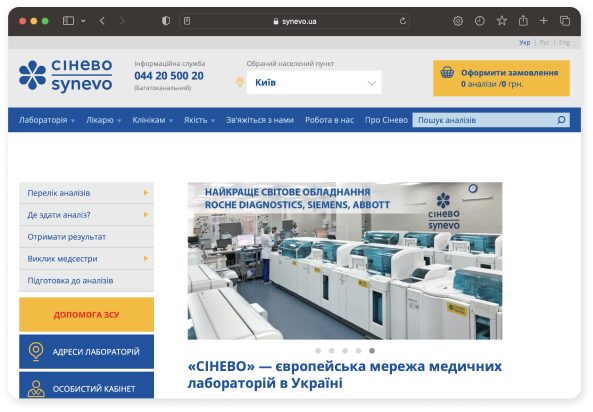Open Зв'яжіться з нами page
Image resolution: width=593 pixels, height=412 pixels.
tap(260, 120)
